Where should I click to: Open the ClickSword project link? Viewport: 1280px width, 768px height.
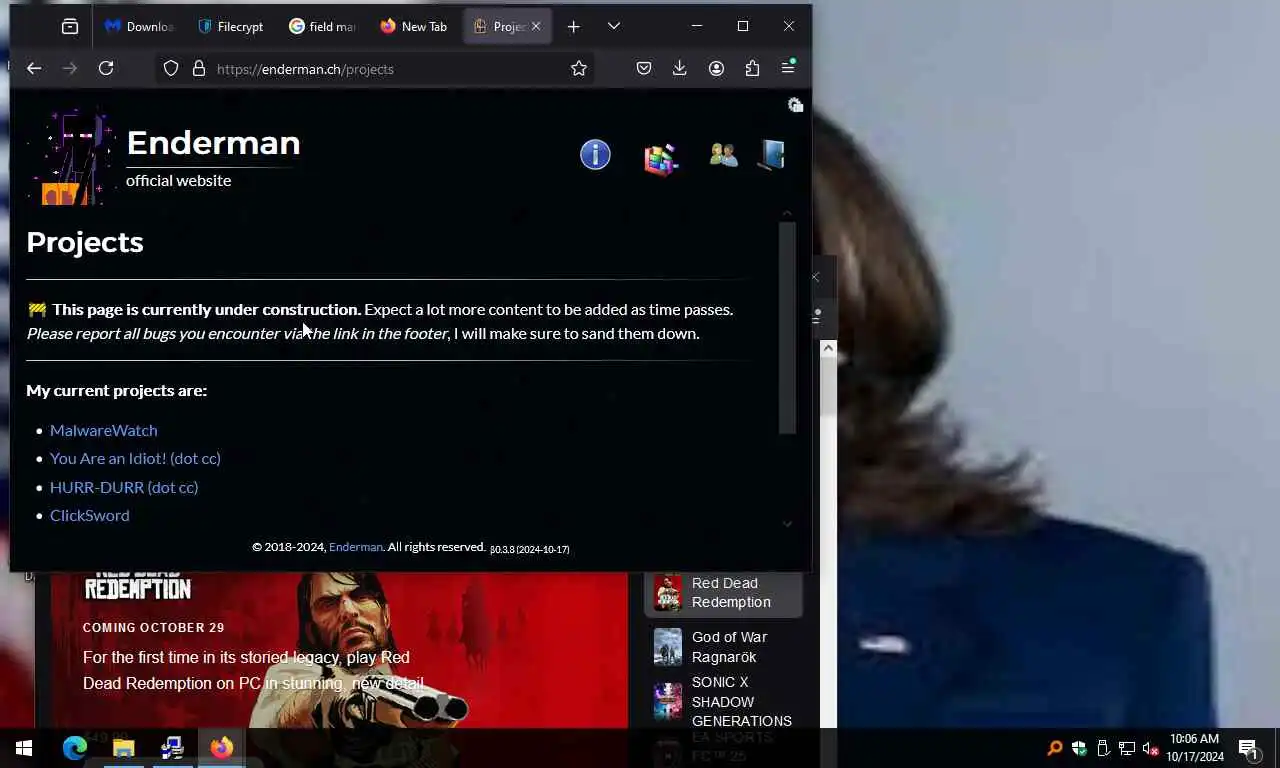pos(90,515)
